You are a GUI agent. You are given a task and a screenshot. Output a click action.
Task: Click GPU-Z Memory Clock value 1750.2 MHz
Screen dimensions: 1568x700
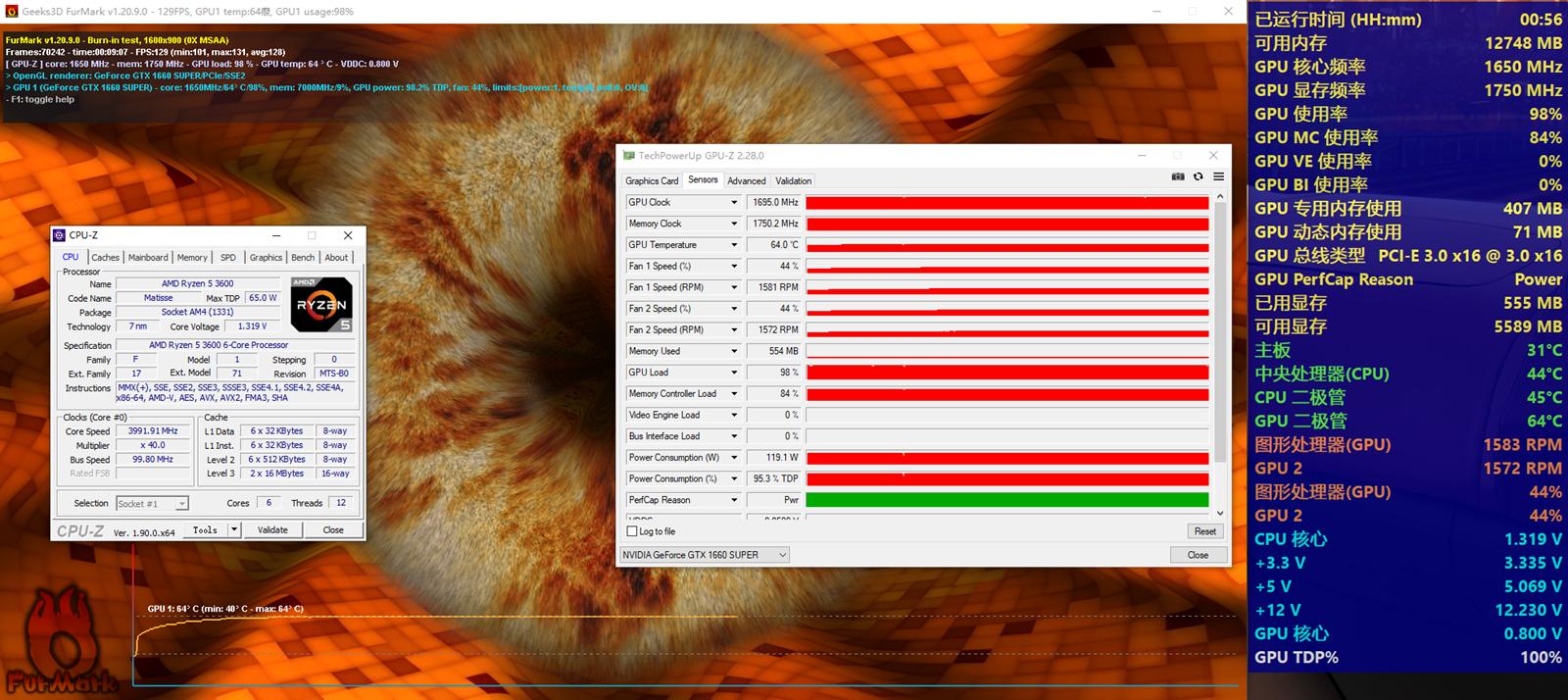[x=774, y=224]
